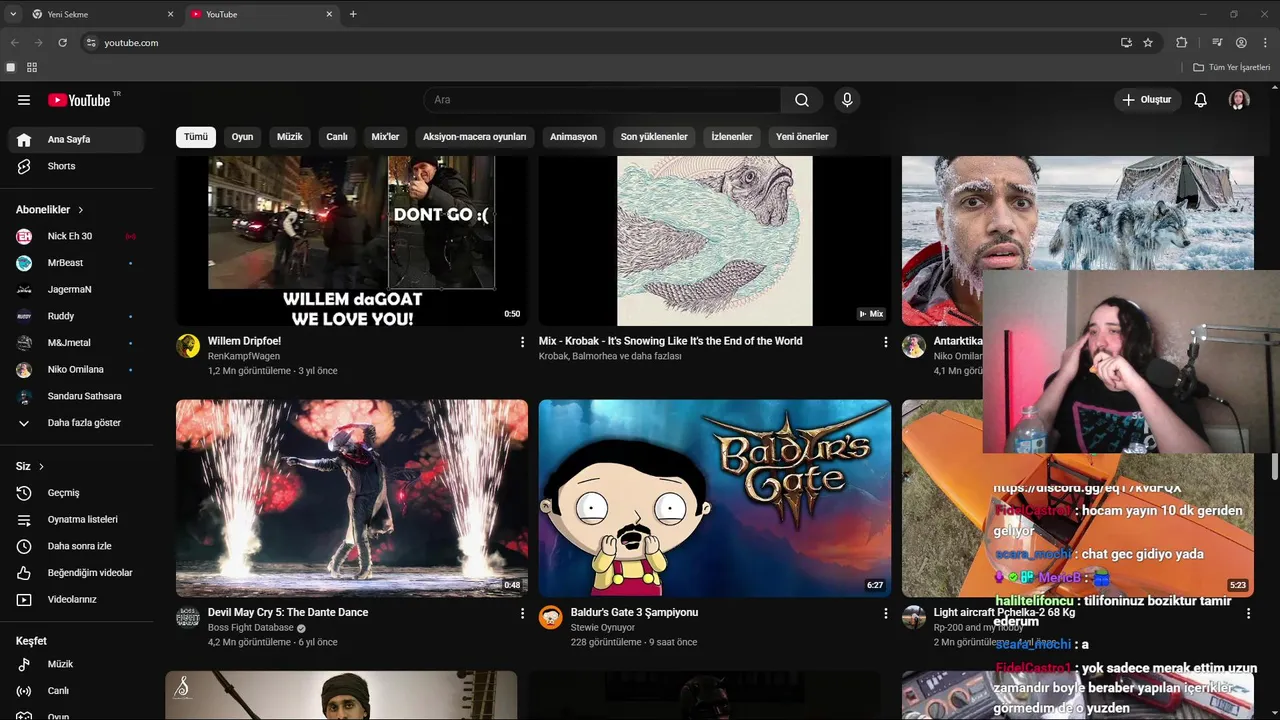Select the Mix'ler filter chip

(385, 137)
